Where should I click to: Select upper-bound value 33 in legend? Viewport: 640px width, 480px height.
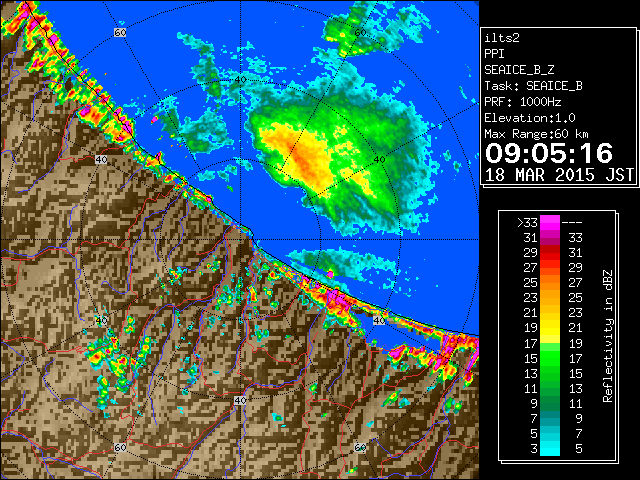pyautogui.click(x=575, y=238)
